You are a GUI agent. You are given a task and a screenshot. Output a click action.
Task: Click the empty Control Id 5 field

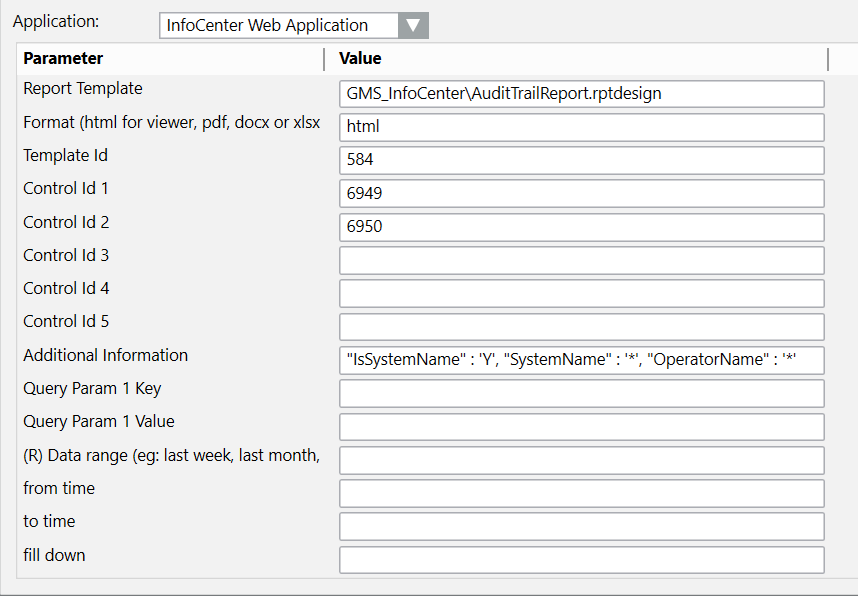pyautogui.click(x=581, y=327)
